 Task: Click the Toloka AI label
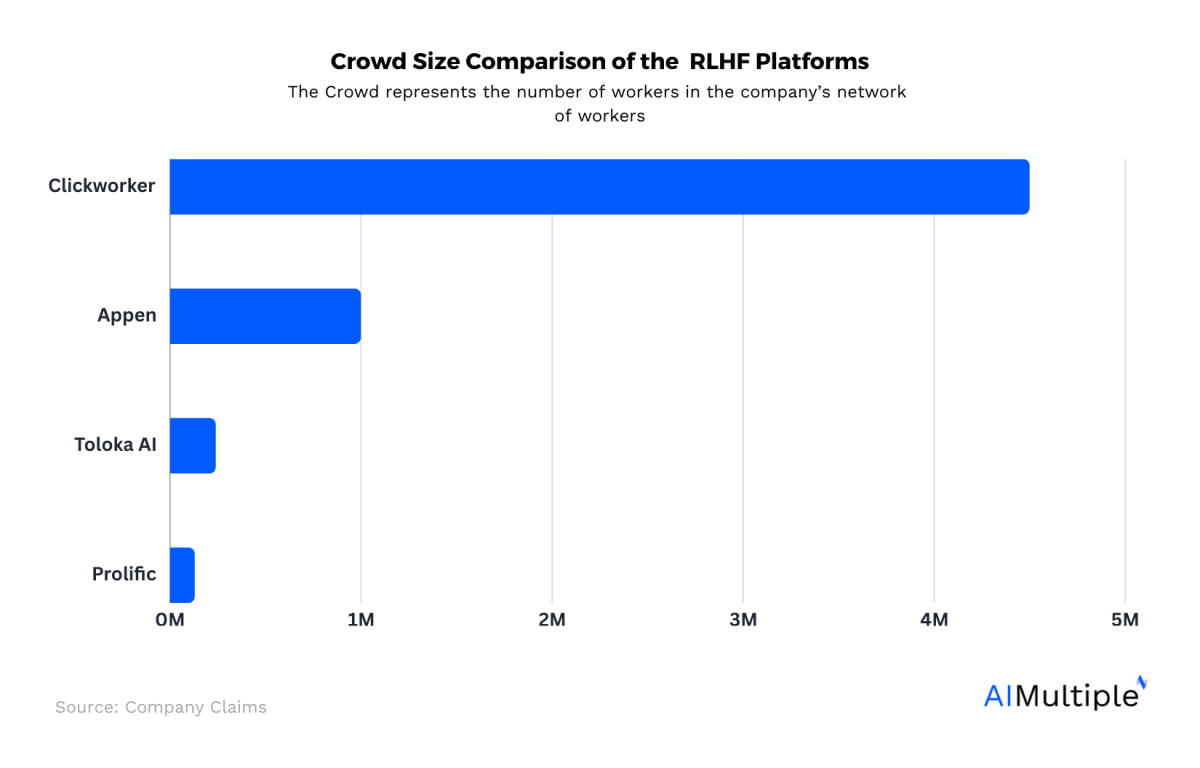(115, 444)
